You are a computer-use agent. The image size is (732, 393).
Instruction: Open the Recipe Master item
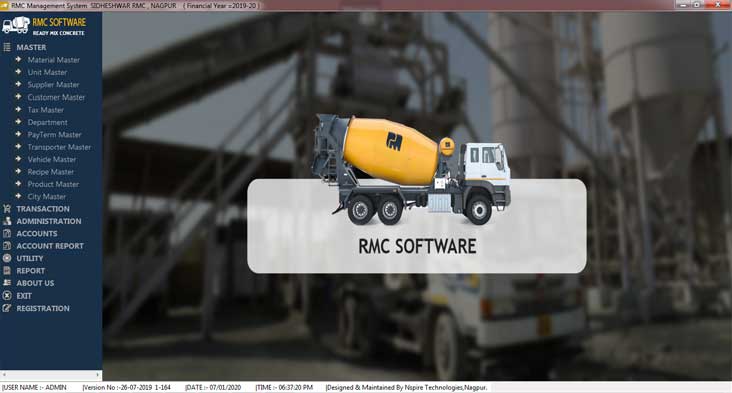(50, 172)
